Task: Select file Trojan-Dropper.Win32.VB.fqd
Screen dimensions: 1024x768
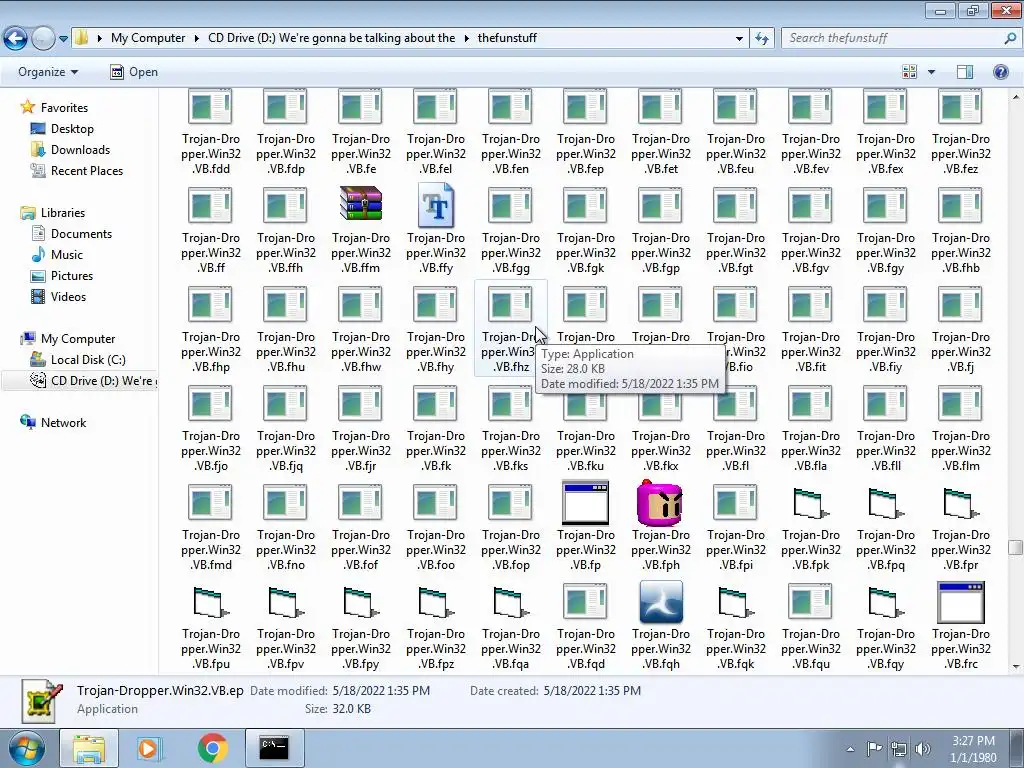Action: 585,628
